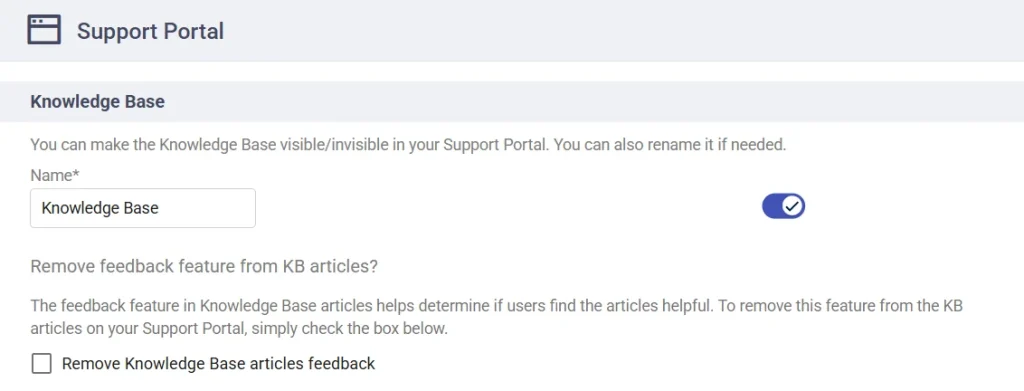Click the feedback feature explanation paragraph
This screenshot has height=391, width=1024.
point(496,317)
